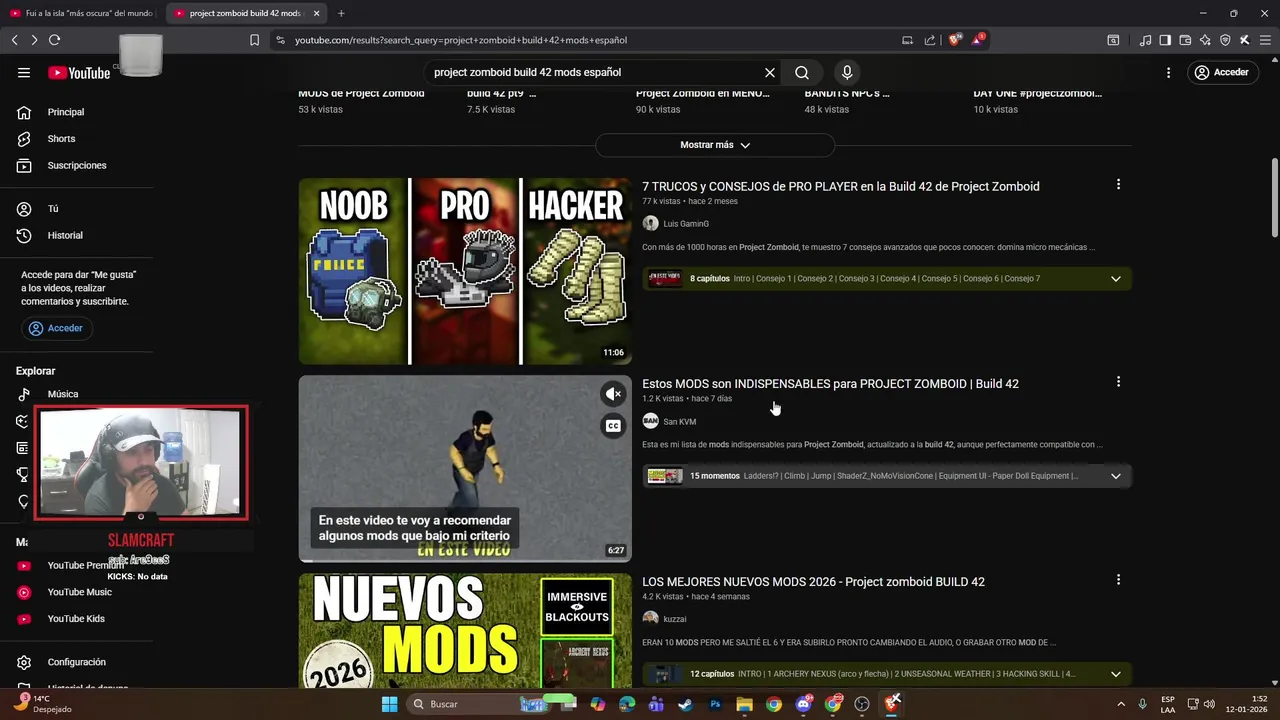This screenshot has width=1280, height=720.
Task: Expand the Mostrar más section
Action: pyautogui.click(x=715, y=145)
